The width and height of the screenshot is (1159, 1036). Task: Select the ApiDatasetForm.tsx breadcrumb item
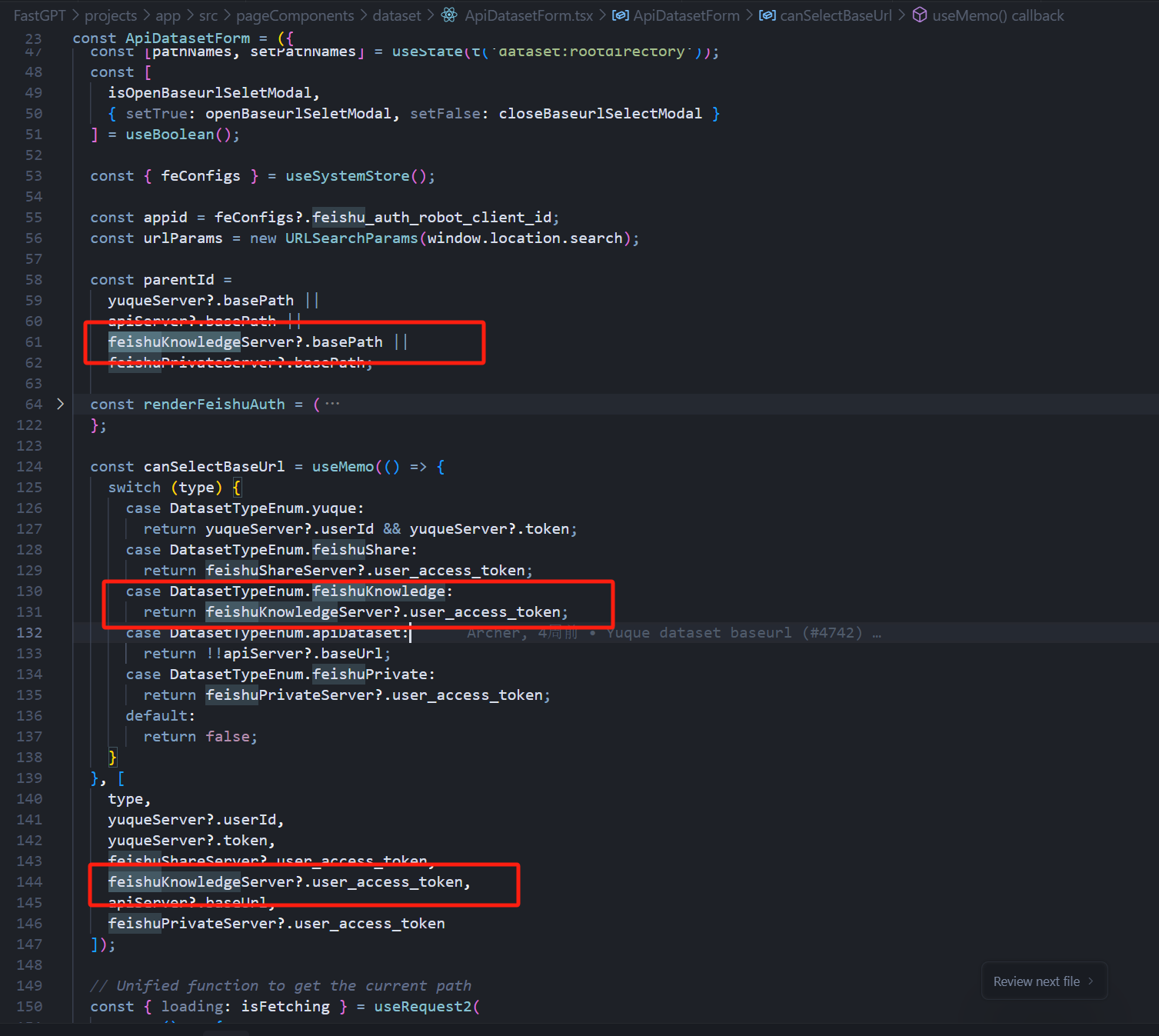(528, 15)
